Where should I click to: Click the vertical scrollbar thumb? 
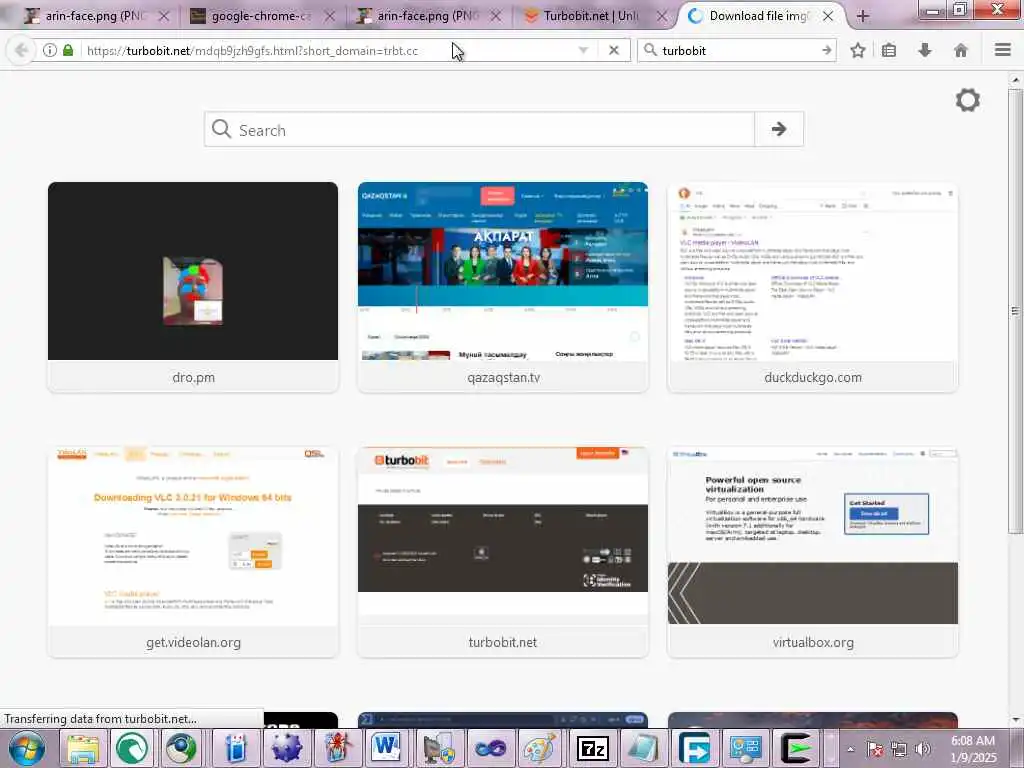click(x=1015, y=311)
